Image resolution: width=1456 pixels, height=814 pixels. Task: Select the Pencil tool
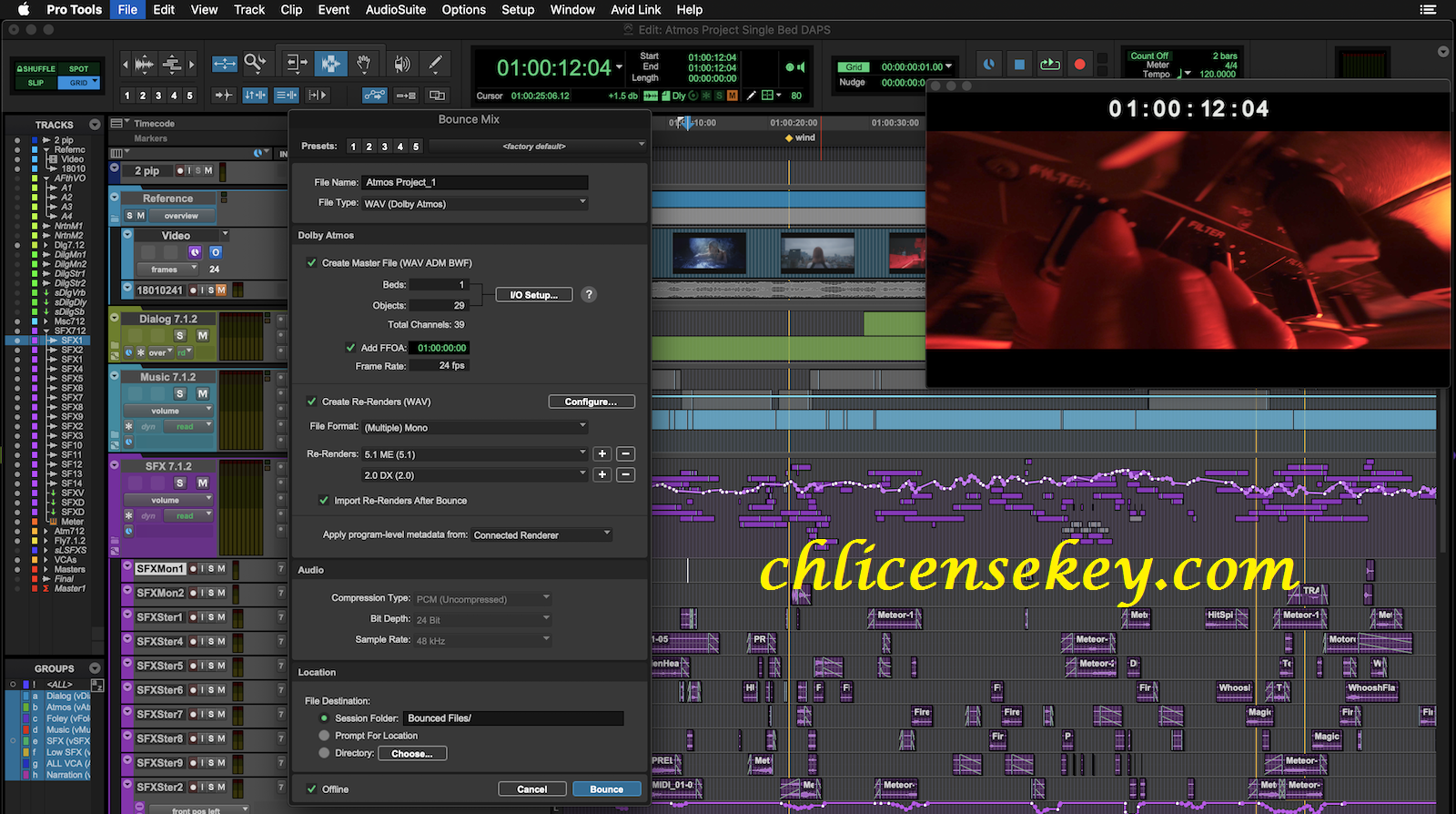pyautogui.click(x=435, y=64)
